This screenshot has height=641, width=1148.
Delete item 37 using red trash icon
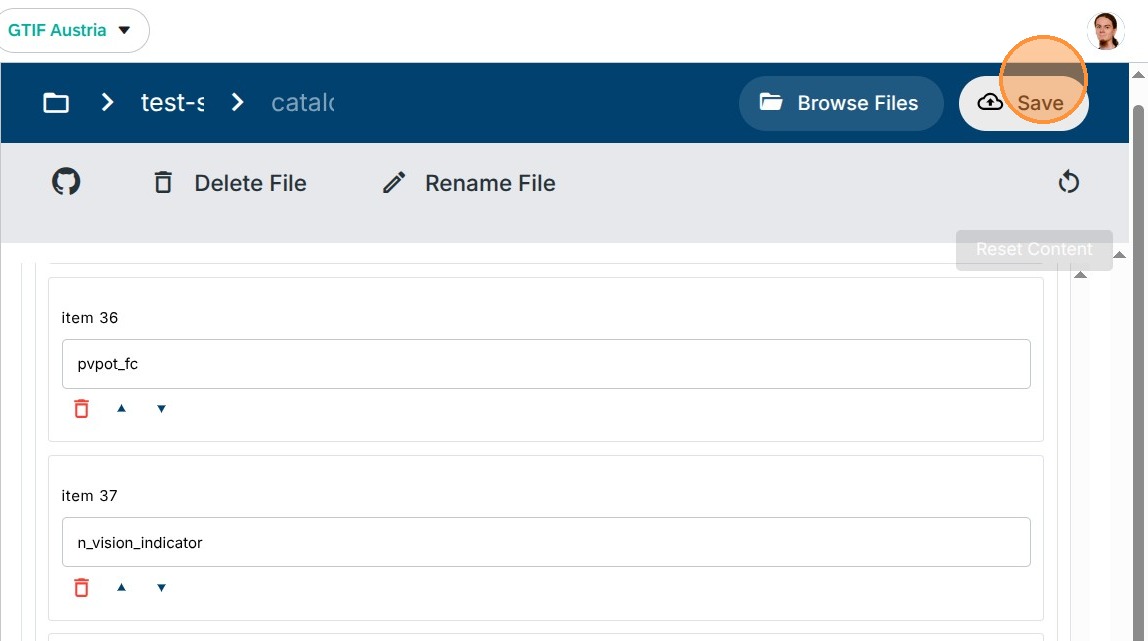tap(81, 587)
